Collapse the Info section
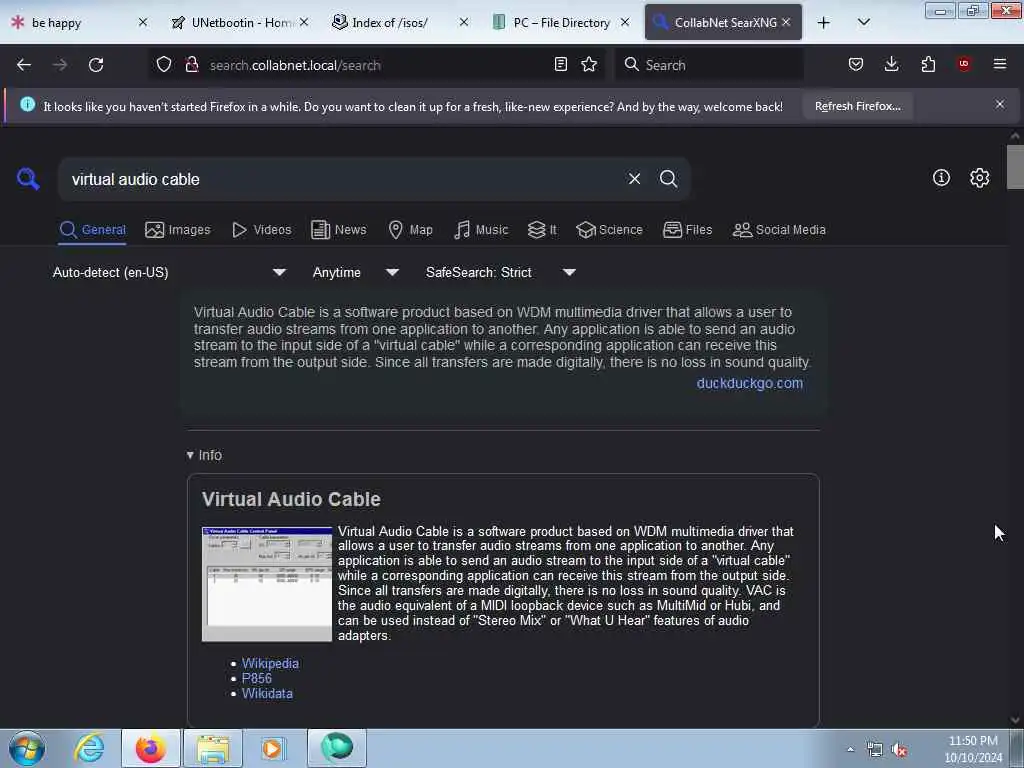 [204, 455]
